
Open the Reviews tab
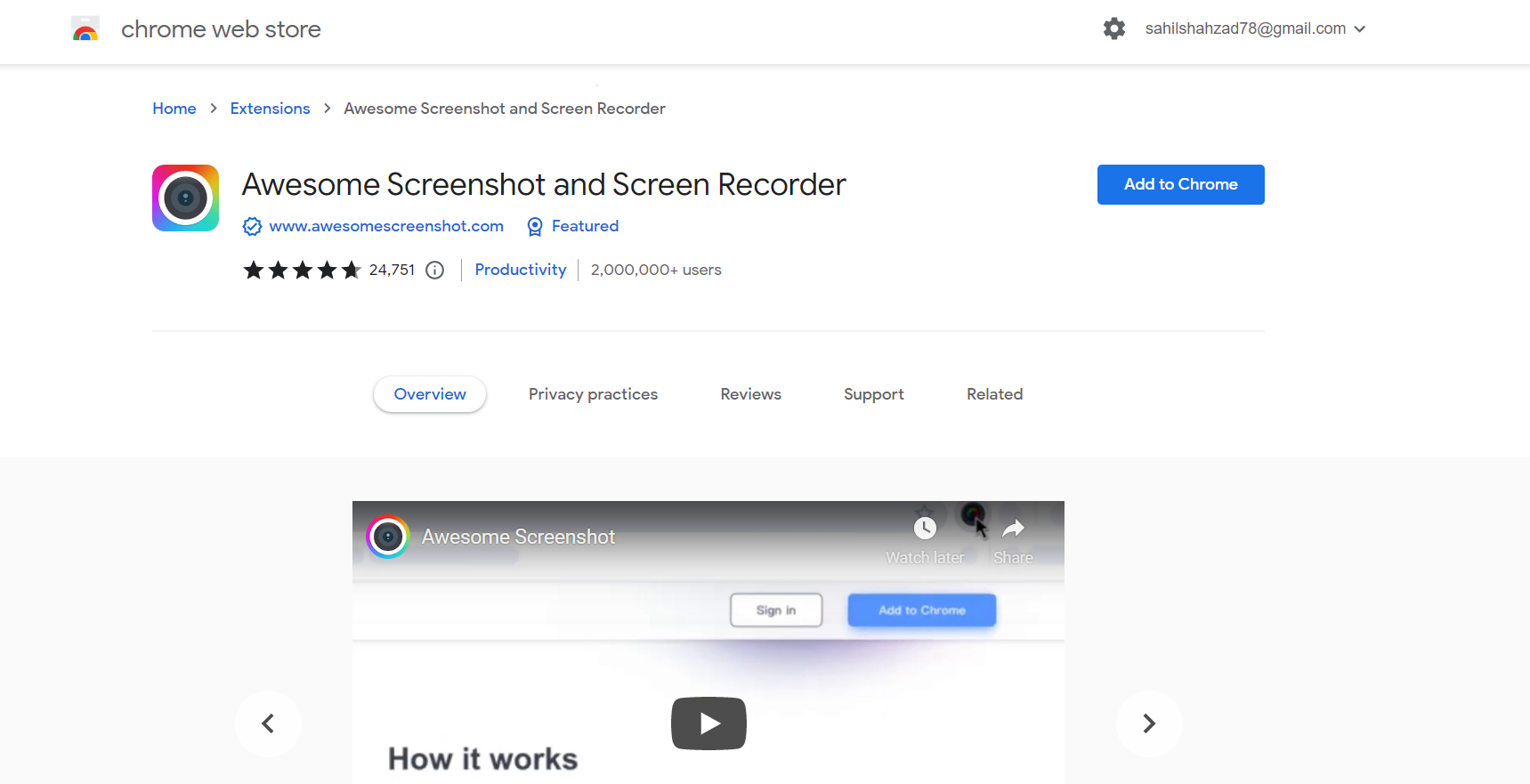751,394
